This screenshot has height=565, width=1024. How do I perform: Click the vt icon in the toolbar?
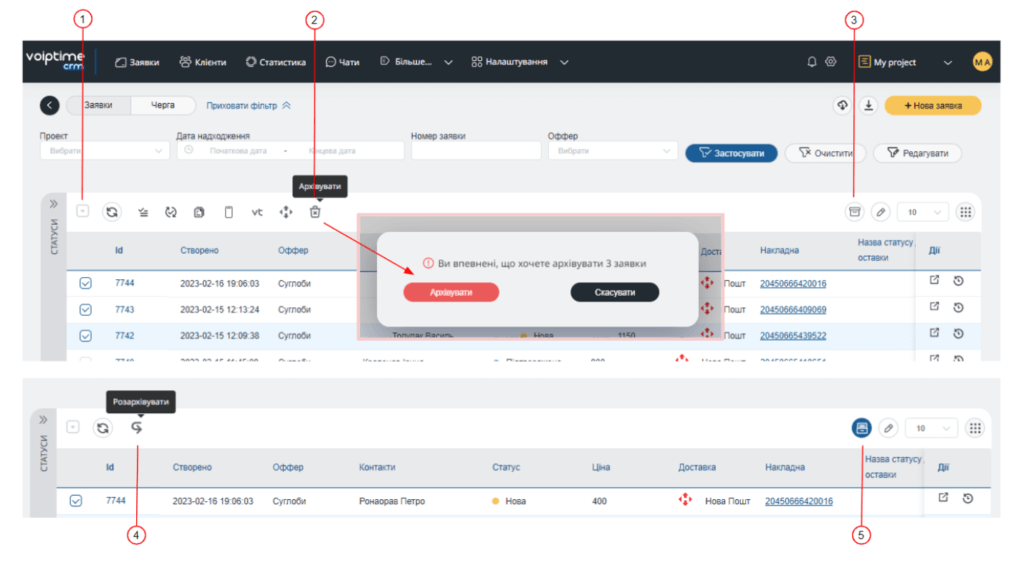257,212
